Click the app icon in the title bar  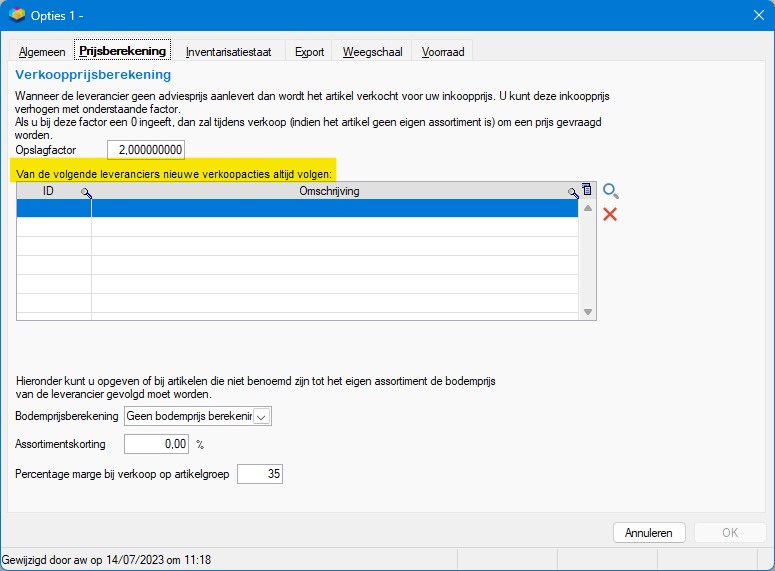[17, 15]
